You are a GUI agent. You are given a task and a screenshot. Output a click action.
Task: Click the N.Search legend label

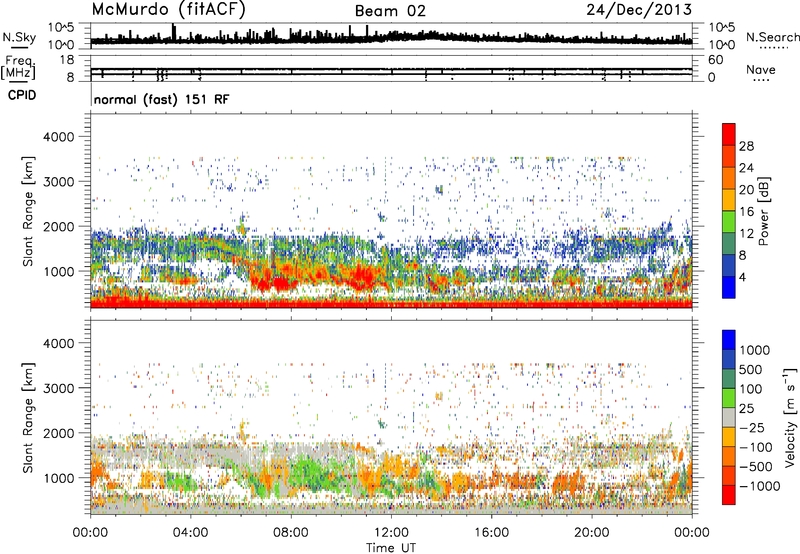point(773,37)
